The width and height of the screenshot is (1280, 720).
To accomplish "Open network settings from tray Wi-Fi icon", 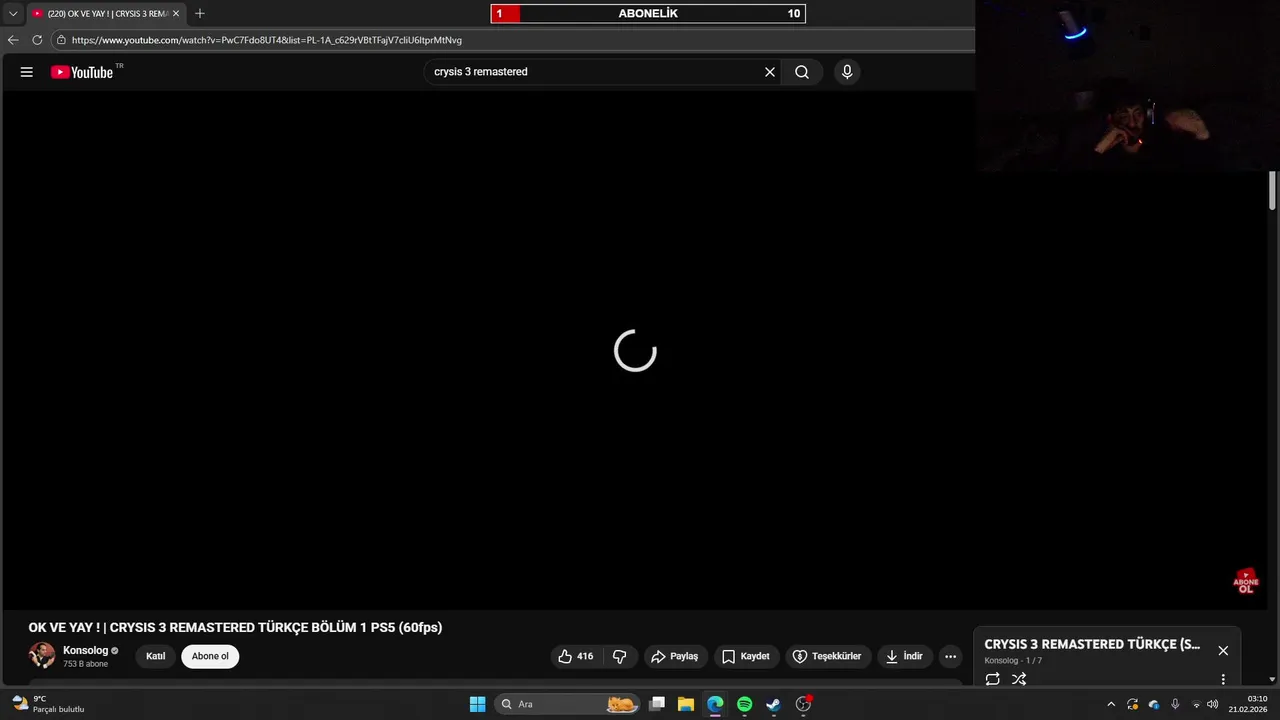I will pos(1196,704).
